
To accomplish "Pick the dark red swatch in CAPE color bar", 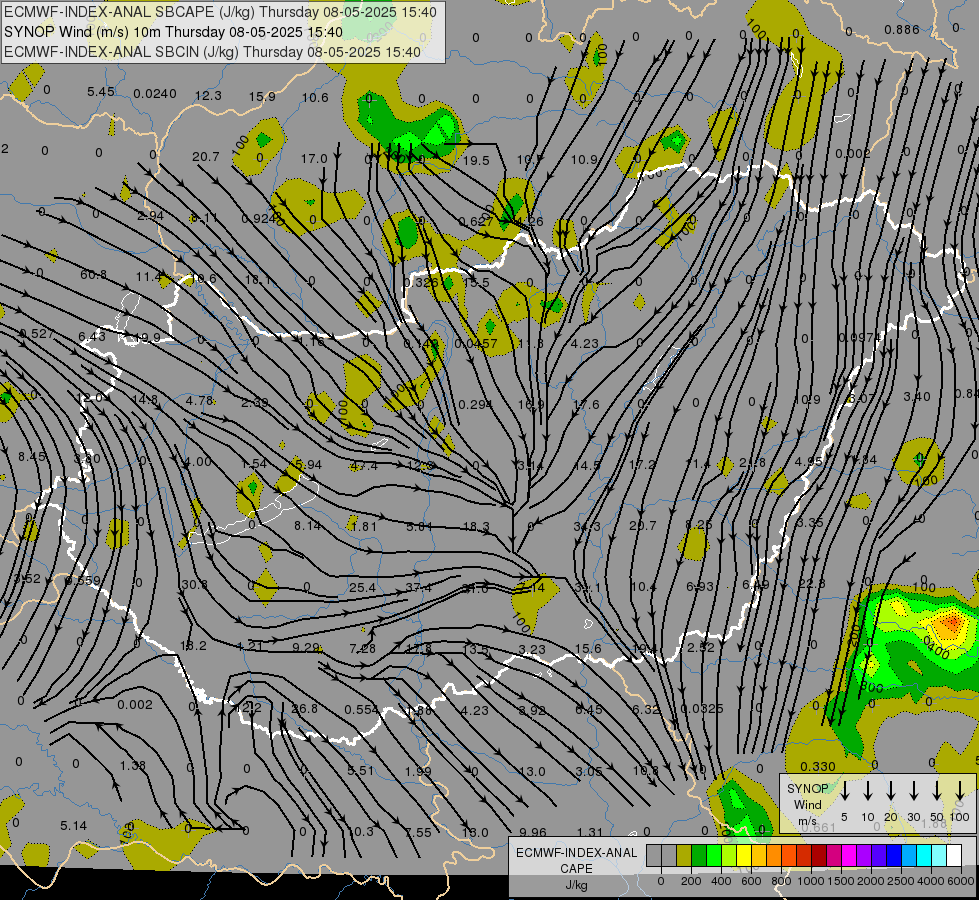I will tap(819, 856).
